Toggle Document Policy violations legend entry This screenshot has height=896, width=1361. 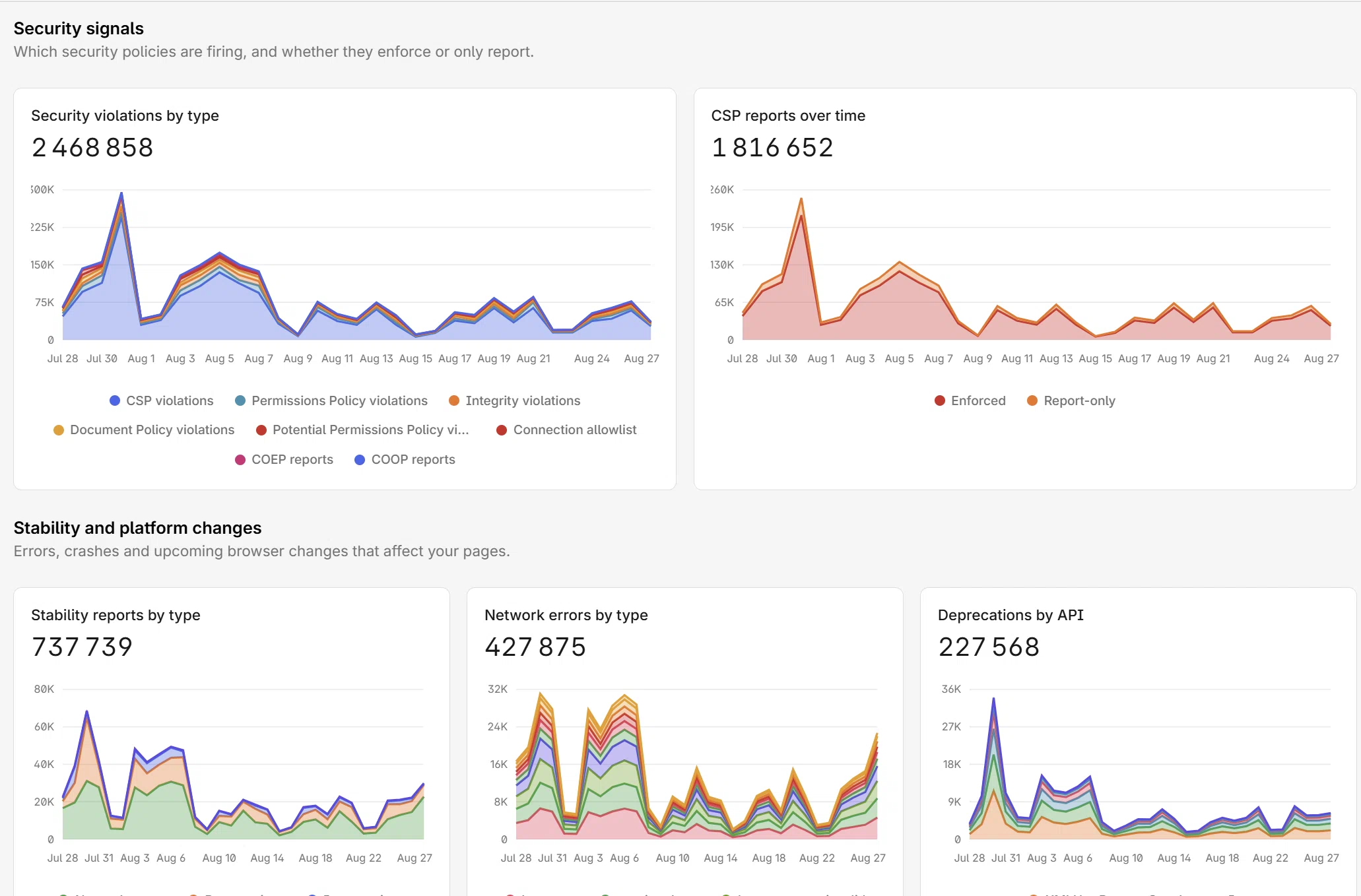(x=144, y=430)
